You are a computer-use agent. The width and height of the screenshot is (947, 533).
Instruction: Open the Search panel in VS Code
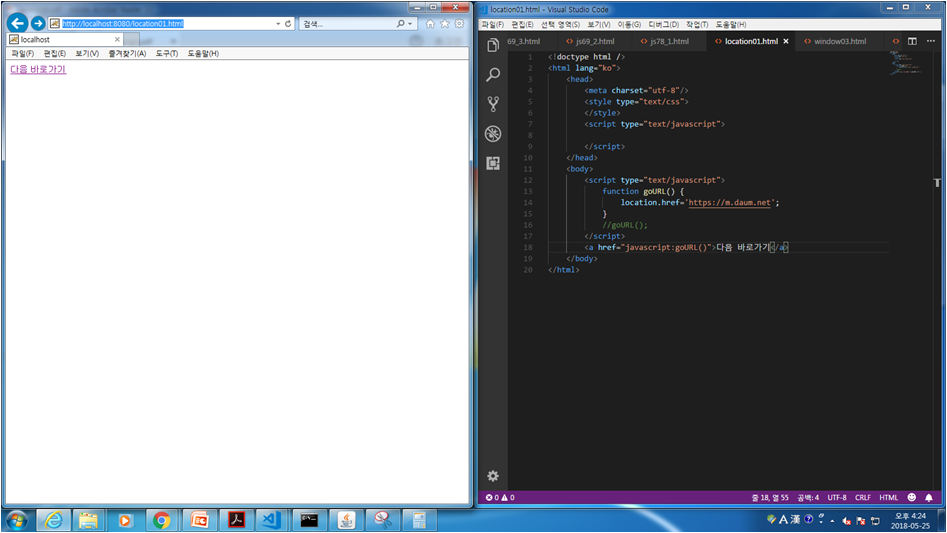pos(493,74)
